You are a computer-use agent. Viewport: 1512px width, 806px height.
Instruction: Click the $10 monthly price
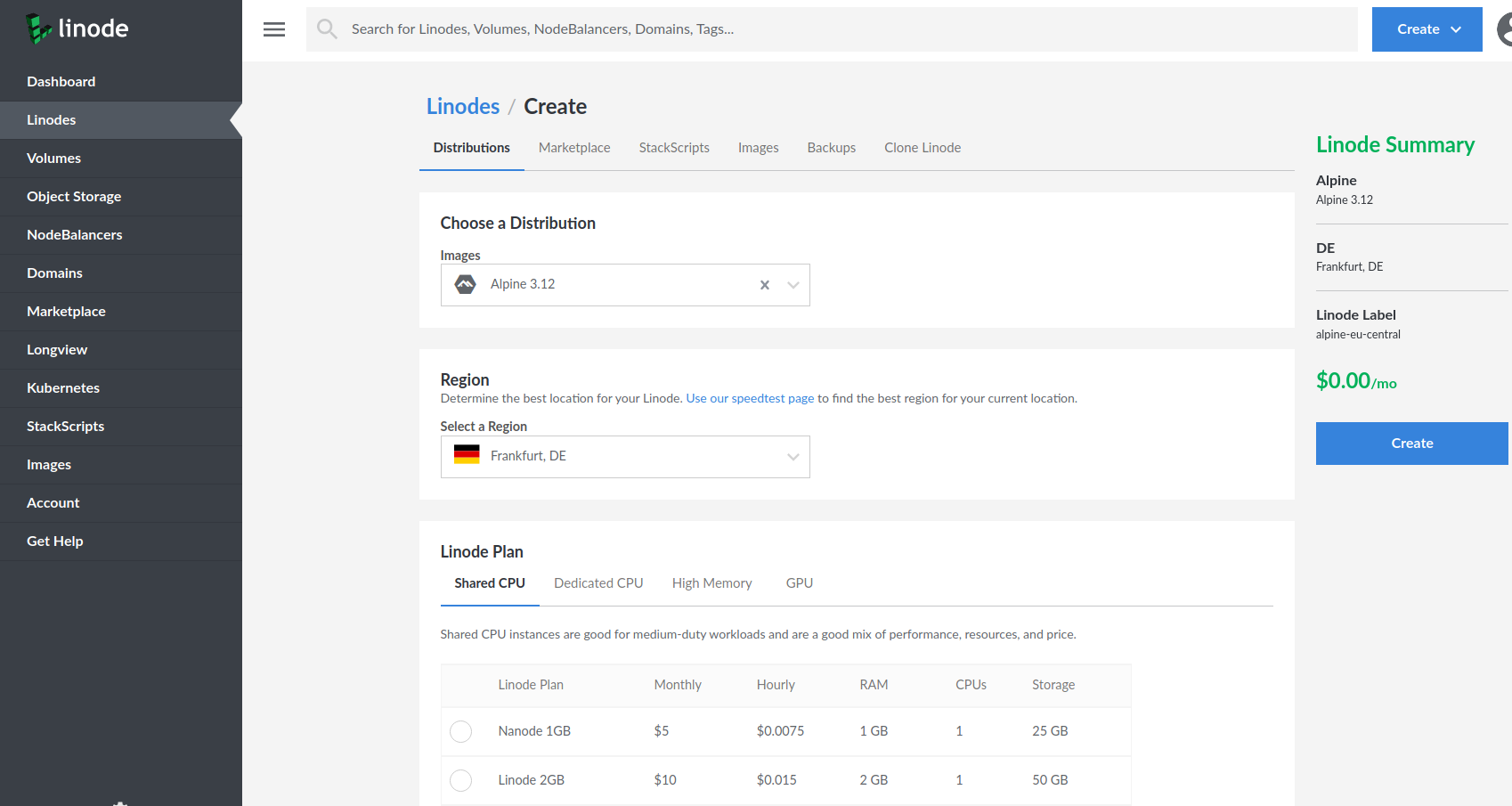(665, 780)
